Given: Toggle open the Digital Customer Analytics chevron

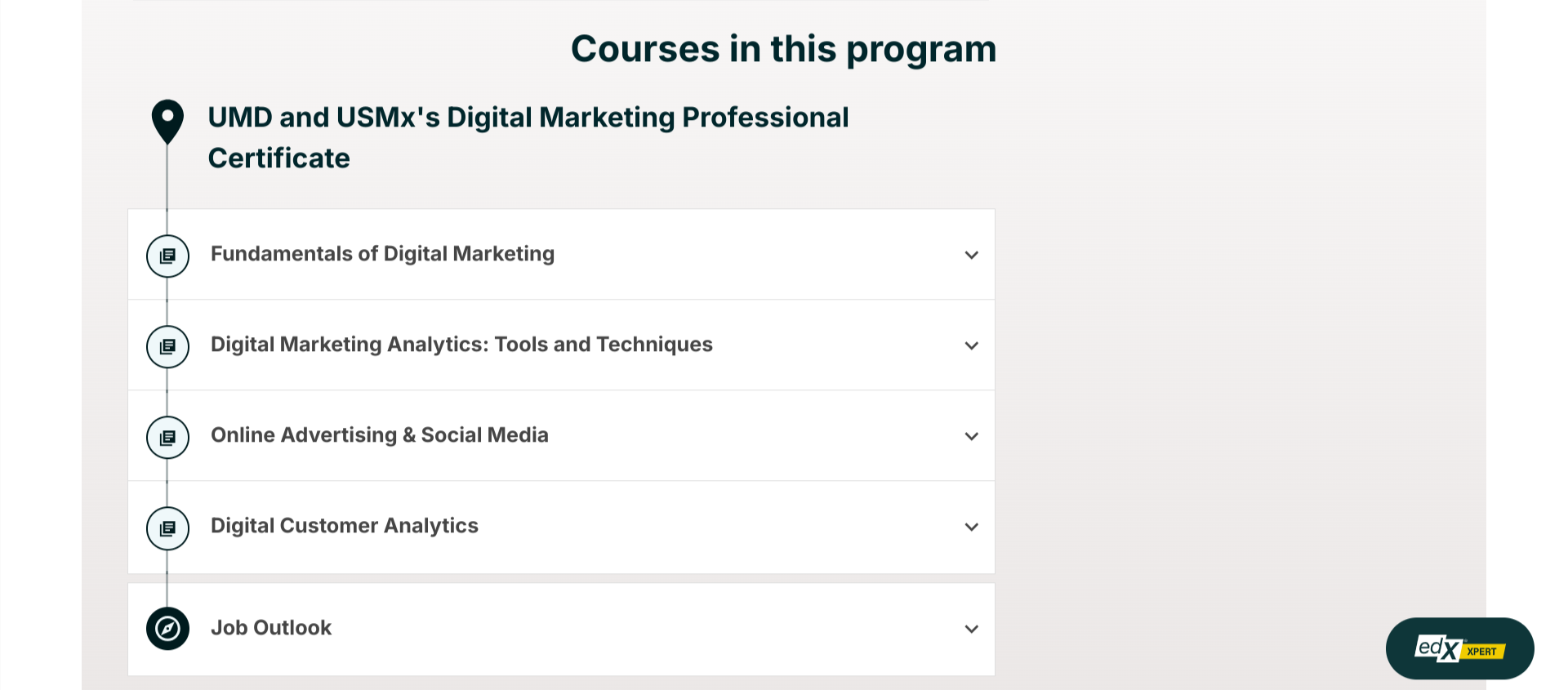Looking at the screenshot, I should click(x=971, y=527).
